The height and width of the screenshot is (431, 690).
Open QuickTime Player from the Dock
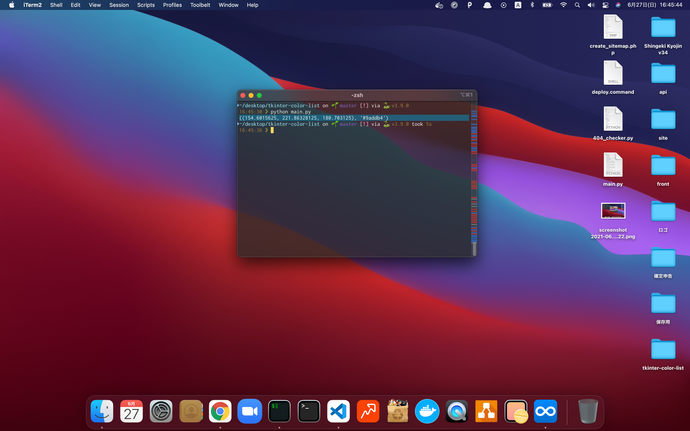[x=456, y=411]
